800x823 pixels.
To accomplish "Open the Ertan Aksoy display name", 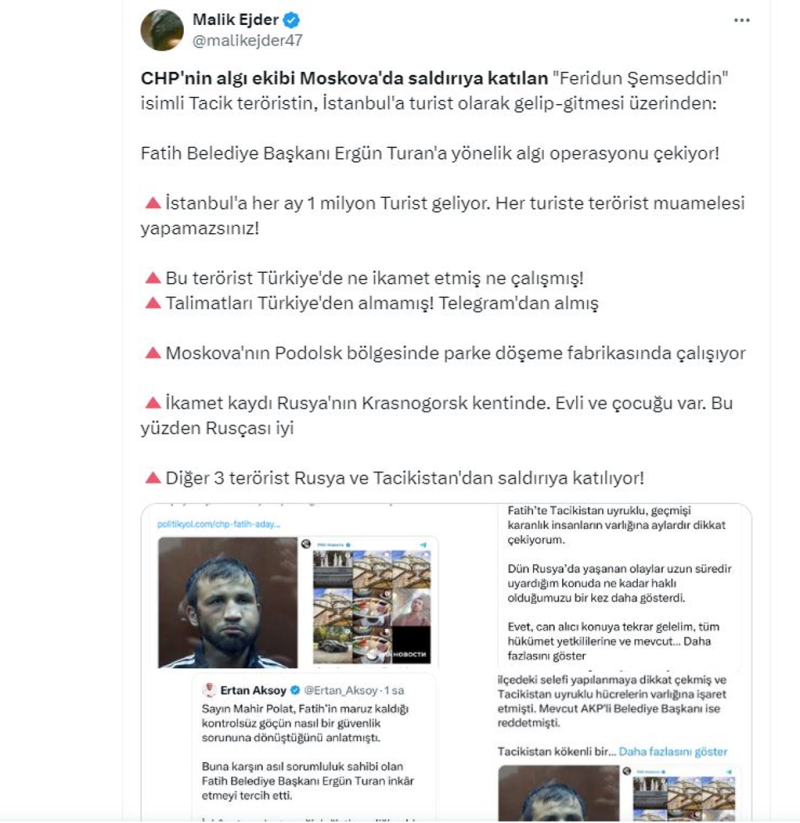I will click(254, 690).
